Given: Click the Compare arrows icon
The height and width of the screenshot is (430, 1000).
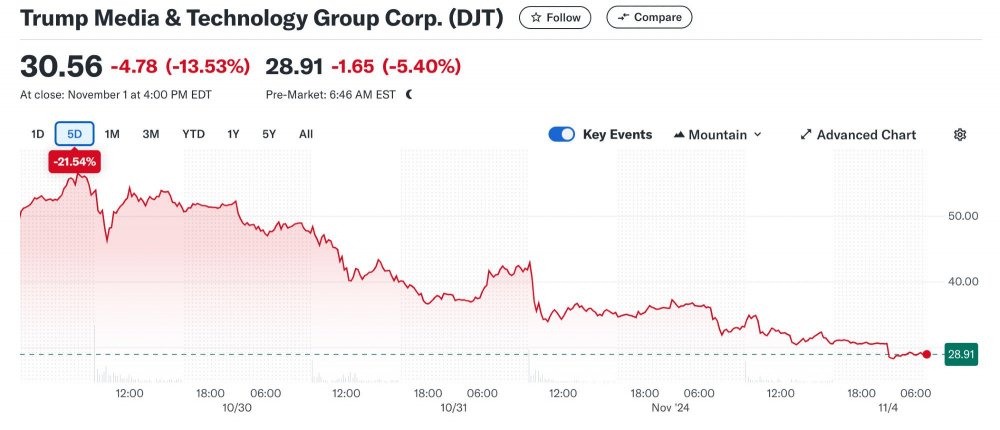Looking at the screenshot, I should tap(624, 17).
